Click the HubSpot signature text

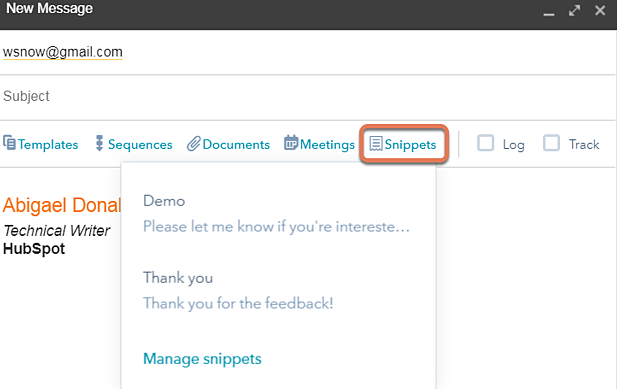(x=34, y=249)
